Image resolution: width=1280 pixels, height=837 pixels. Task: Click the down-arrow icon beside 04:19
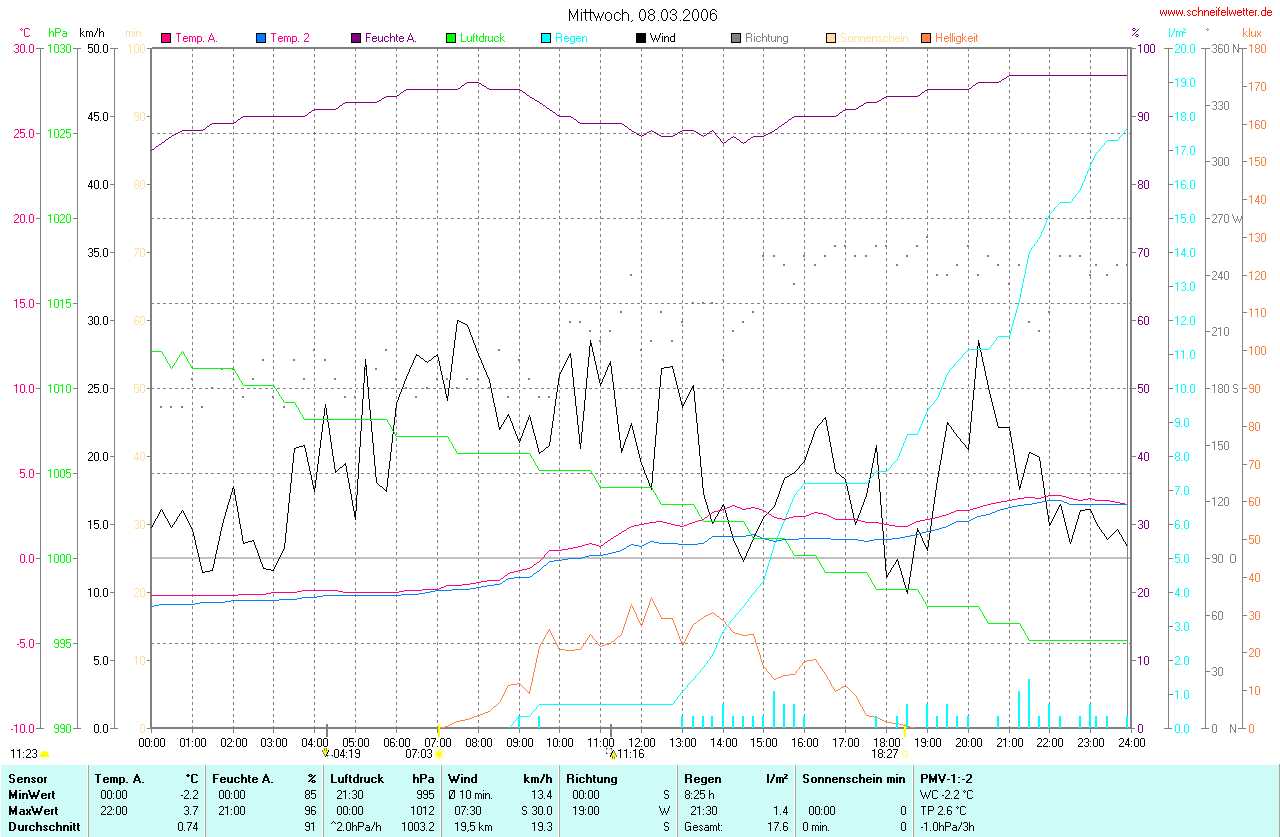(326, 754)
